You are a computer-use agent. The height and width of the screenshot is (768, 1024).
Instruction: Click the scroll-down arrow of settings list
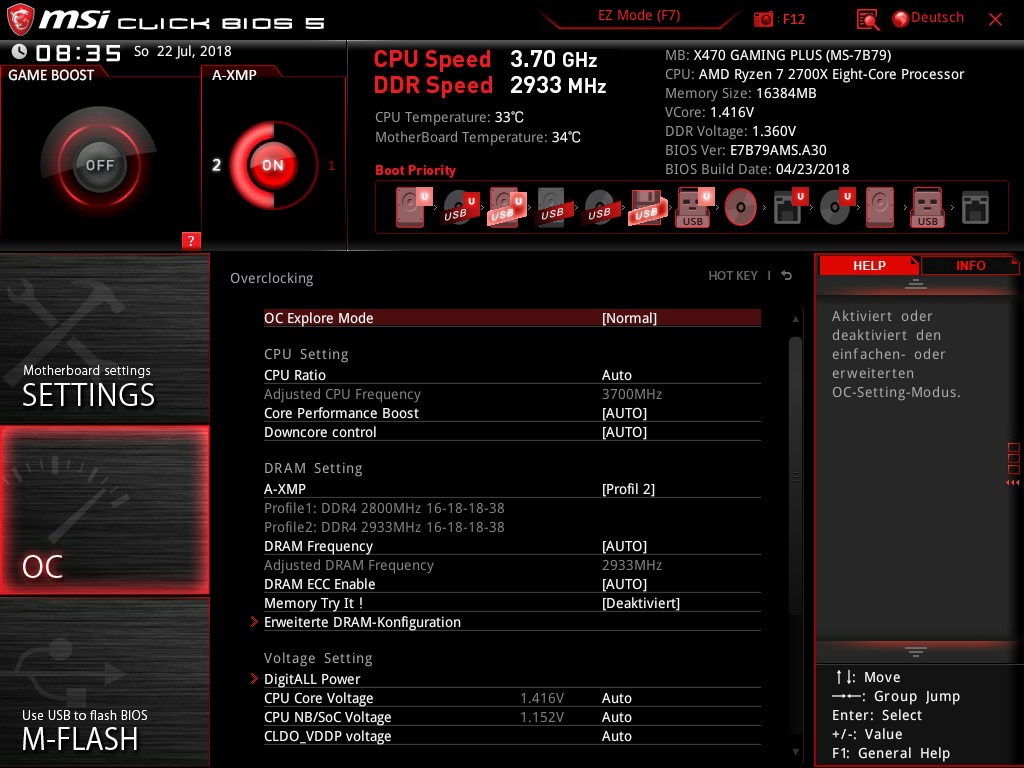coord(795,752)
